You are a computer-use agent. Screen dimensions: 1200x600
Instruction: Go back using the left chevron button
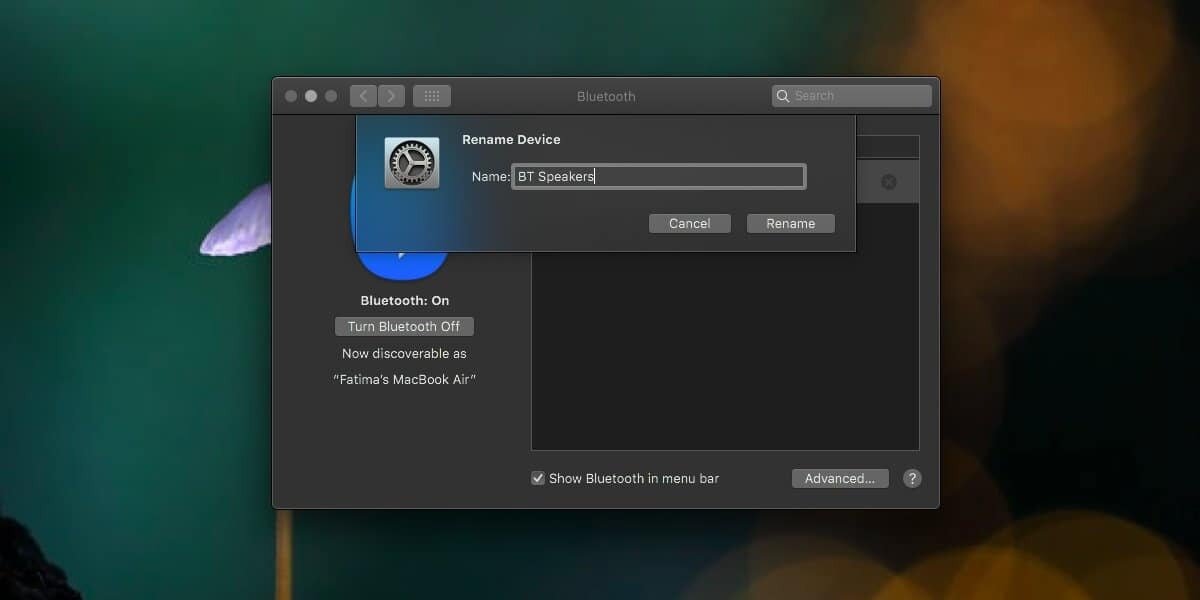click(x=363, y=96)
